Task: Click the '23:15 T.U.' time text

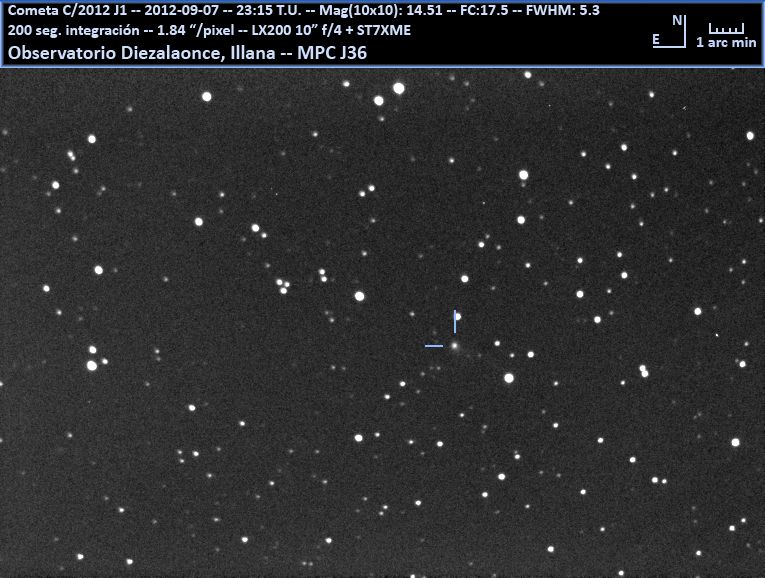Action: tap(269, 10)
